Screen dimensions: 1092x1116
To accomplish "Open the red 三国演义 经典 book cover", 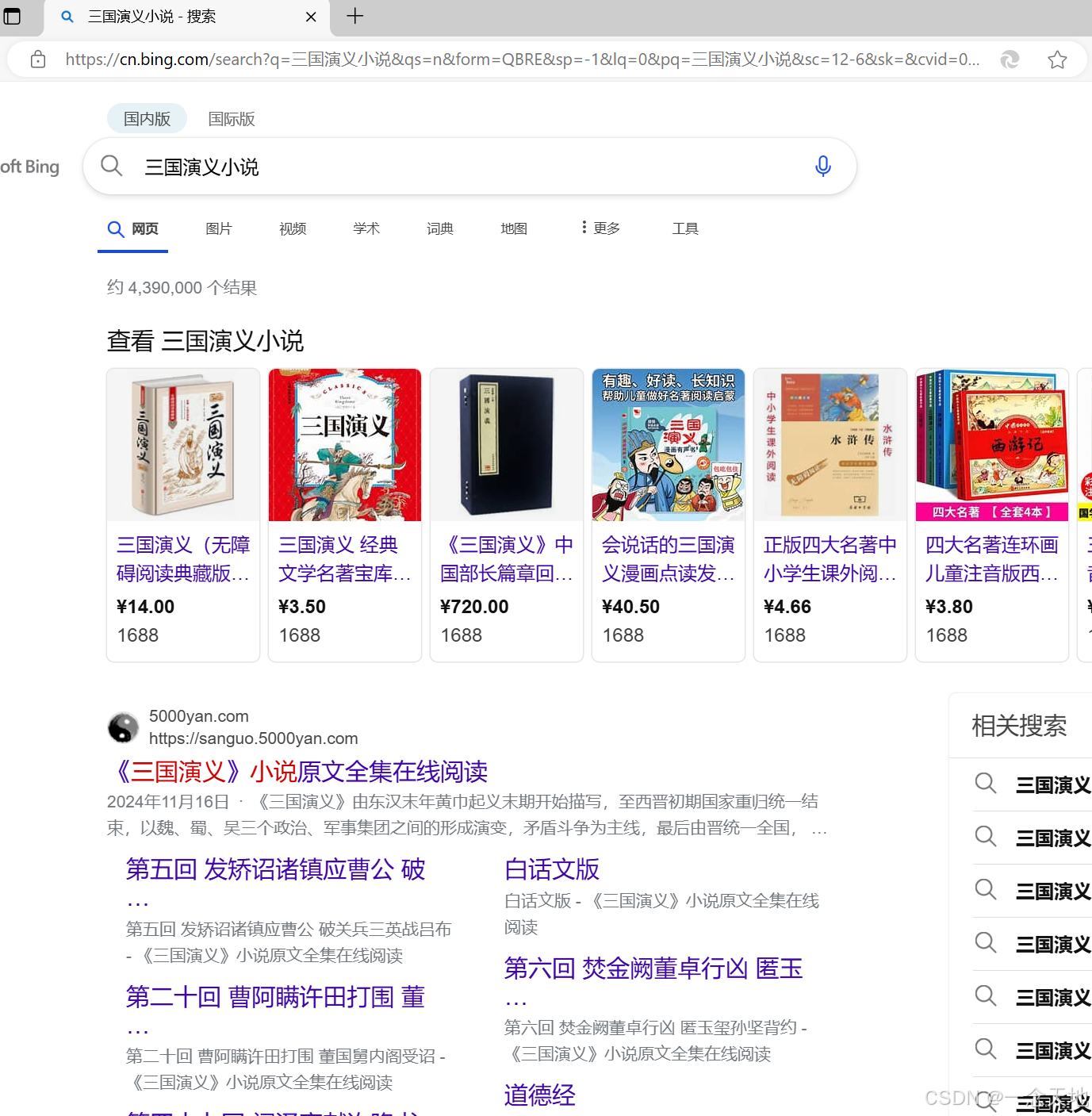I will pos(345,445).
